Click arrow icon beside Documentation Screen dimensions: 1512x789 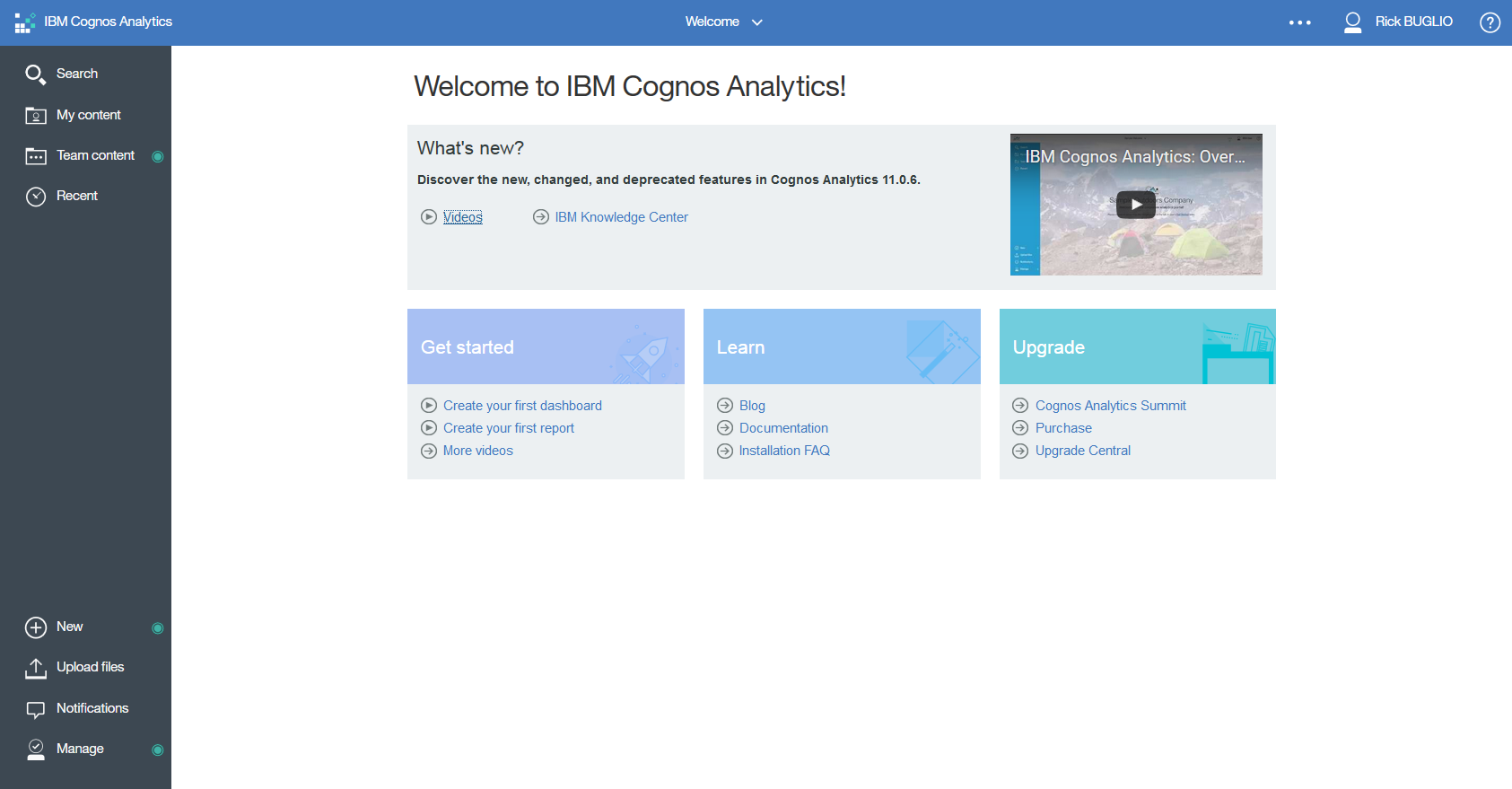point(725,428)
